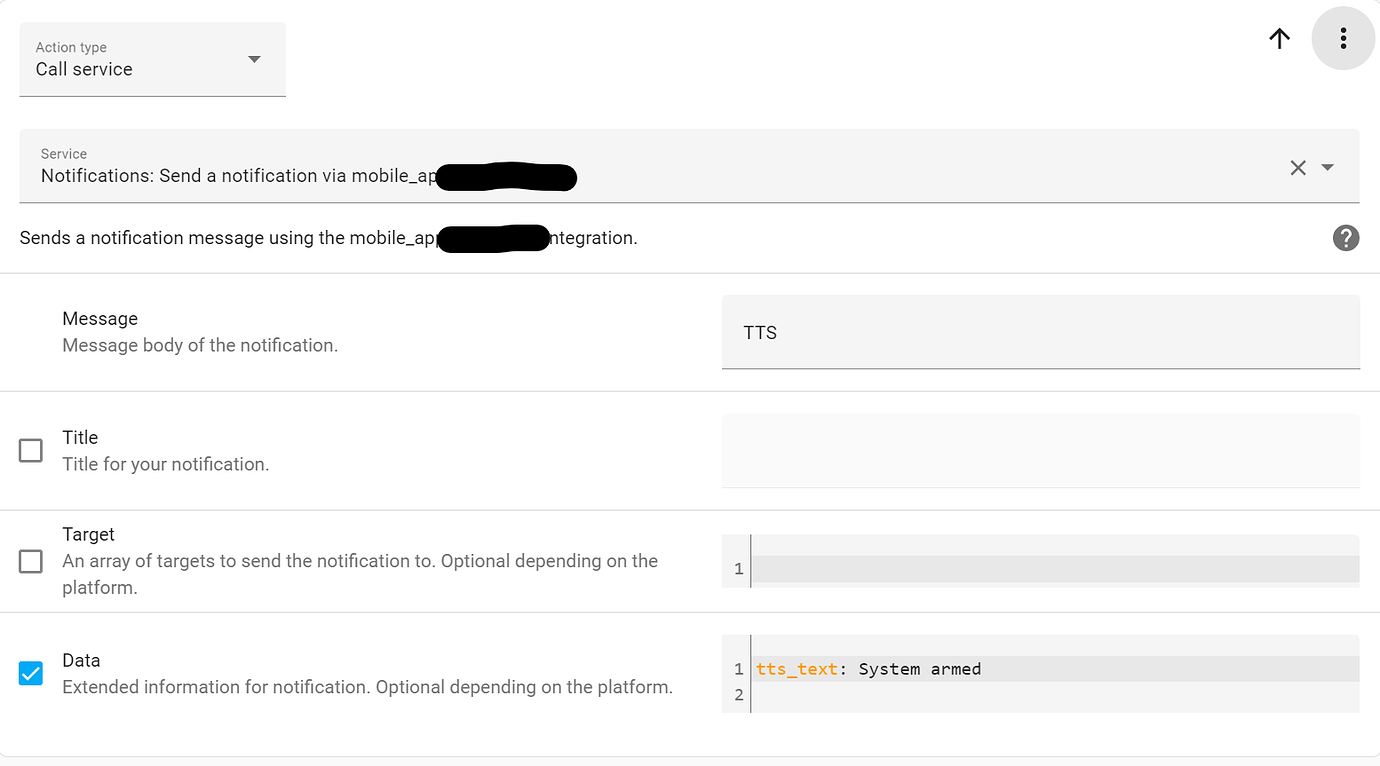Expand the Action type dropdown
1380x766 pixels.
[x=153, y=60]
